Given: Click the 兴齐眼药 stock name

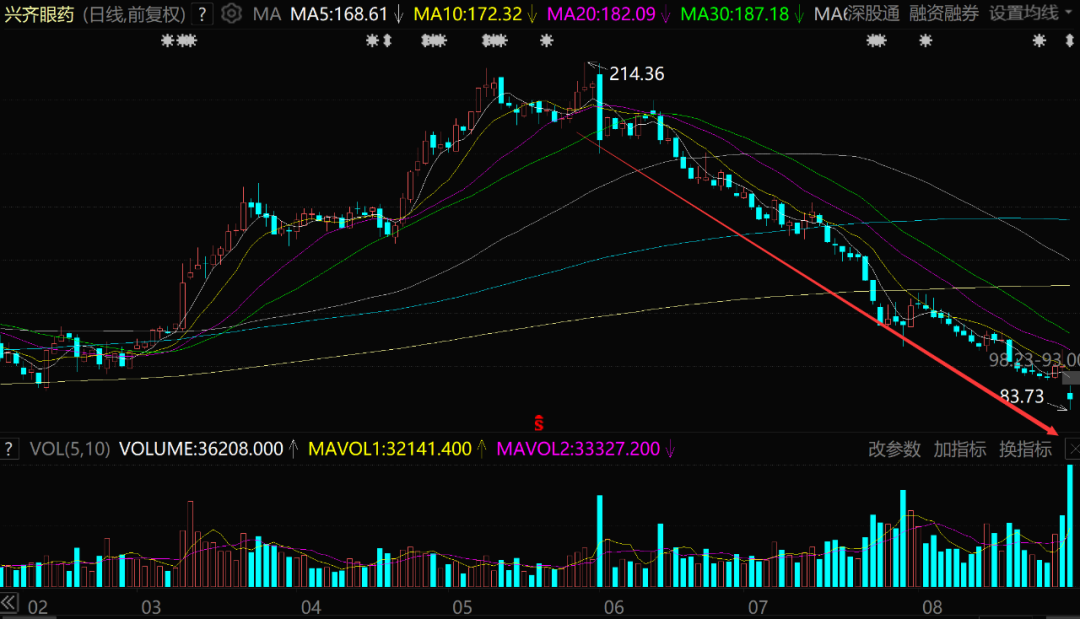Looking at the screenshot, I should pyautogui.click(x=39, y=14).
